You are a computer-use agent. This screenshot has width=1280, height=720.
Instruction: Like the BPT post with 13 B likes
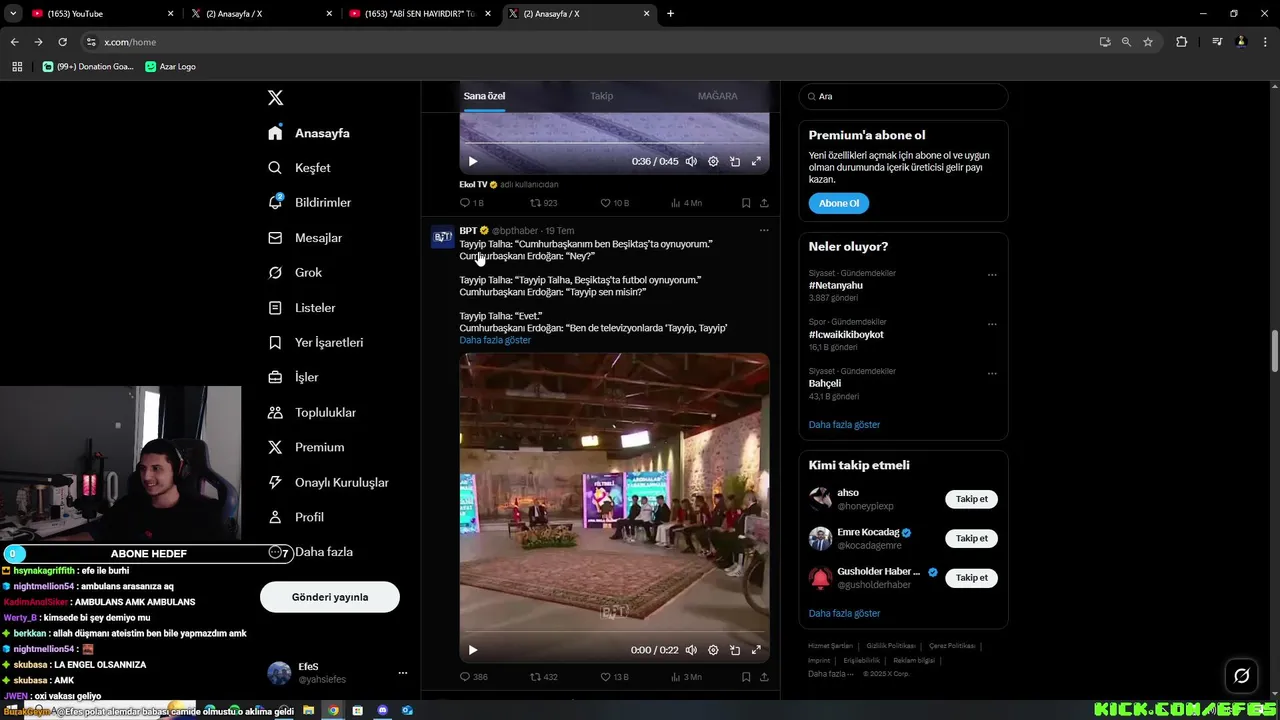[x=614, y=677]
